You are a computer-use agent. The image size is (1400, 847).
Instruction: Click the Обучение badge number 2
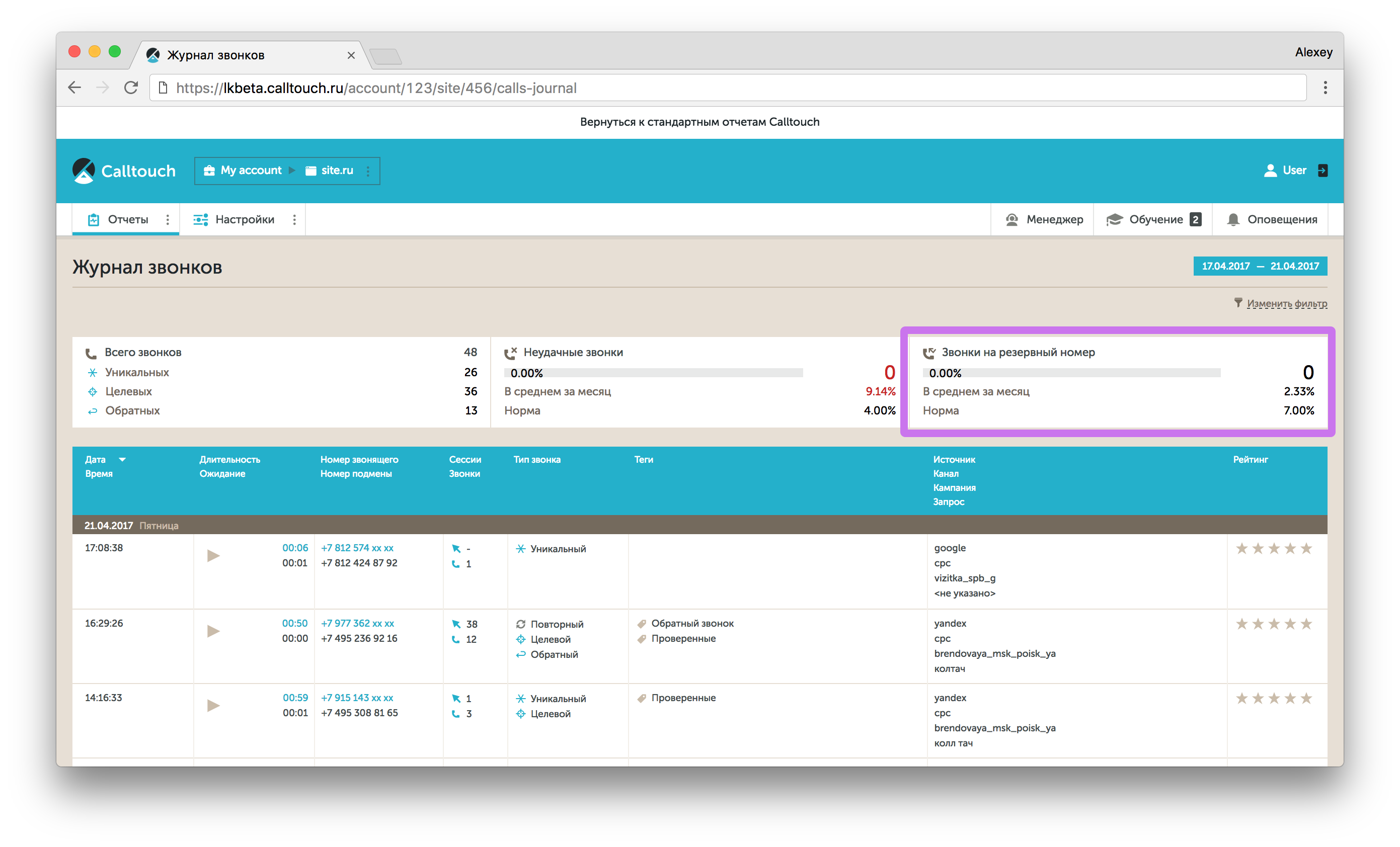click(x=1196, y=220)
